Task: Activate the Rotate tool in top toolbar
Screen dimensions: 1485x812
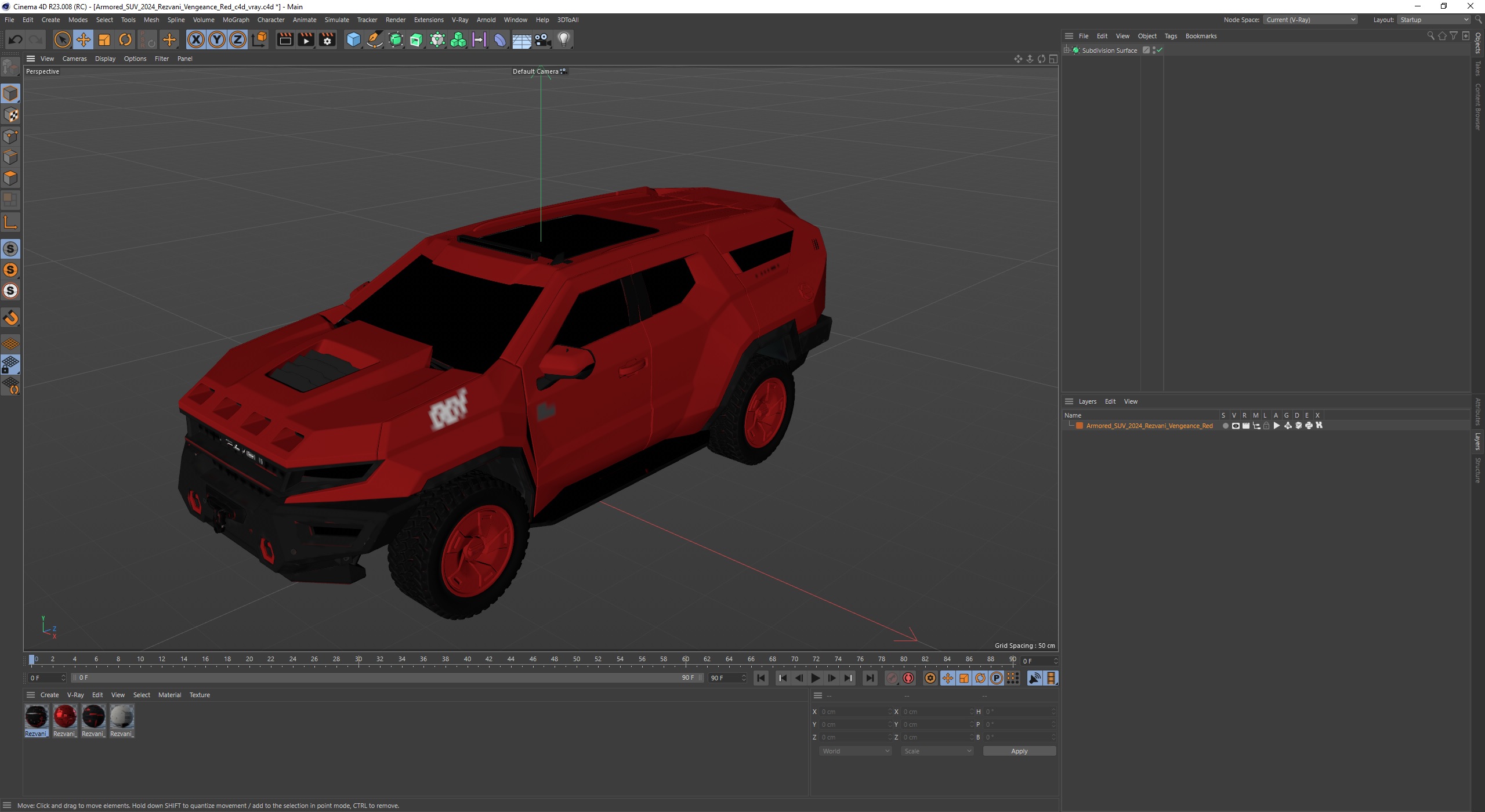Action: tap(125, 39)
